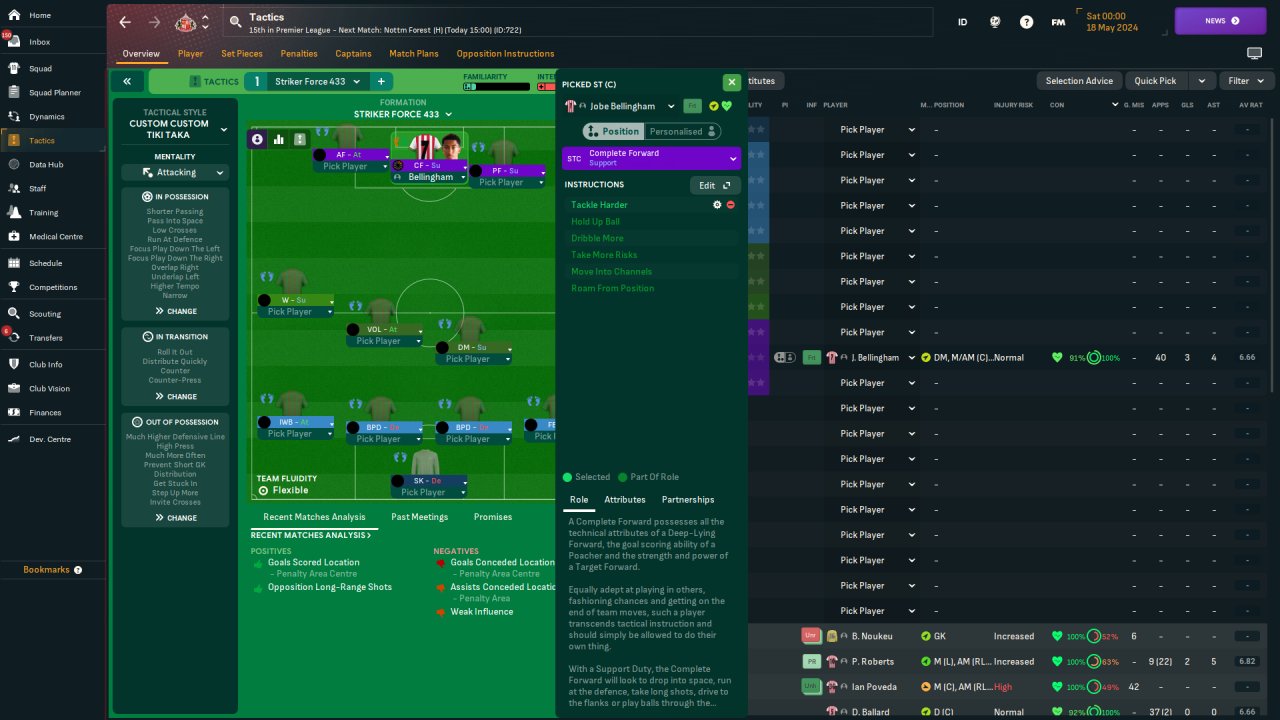Expand the Quick Pick arrow dropdown
The image size is (1280, 720).
(x=1201, y=81)
